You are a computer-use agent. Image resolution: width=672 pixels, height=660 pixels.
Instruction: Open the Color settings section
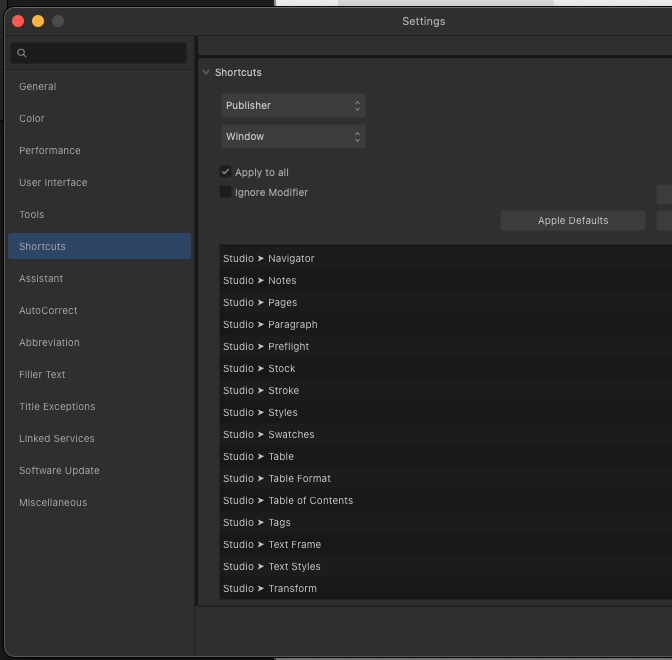pyautogui.click(x=32, y=119)
